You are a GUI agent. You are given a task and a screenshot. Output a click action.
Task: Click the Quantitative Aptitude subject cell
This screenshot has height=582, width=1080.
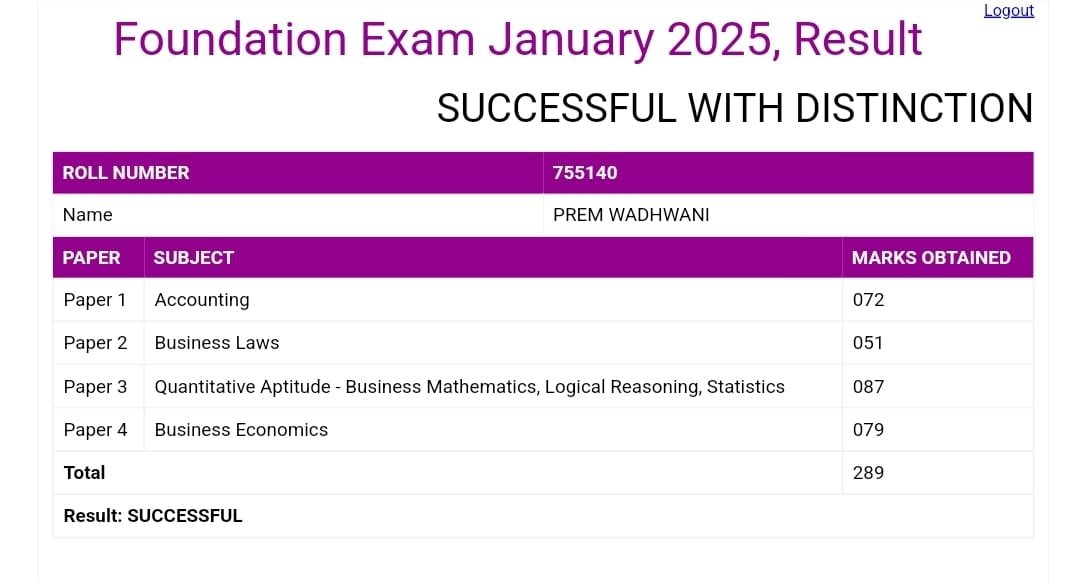pyautogui.click(x=469, y=387)
